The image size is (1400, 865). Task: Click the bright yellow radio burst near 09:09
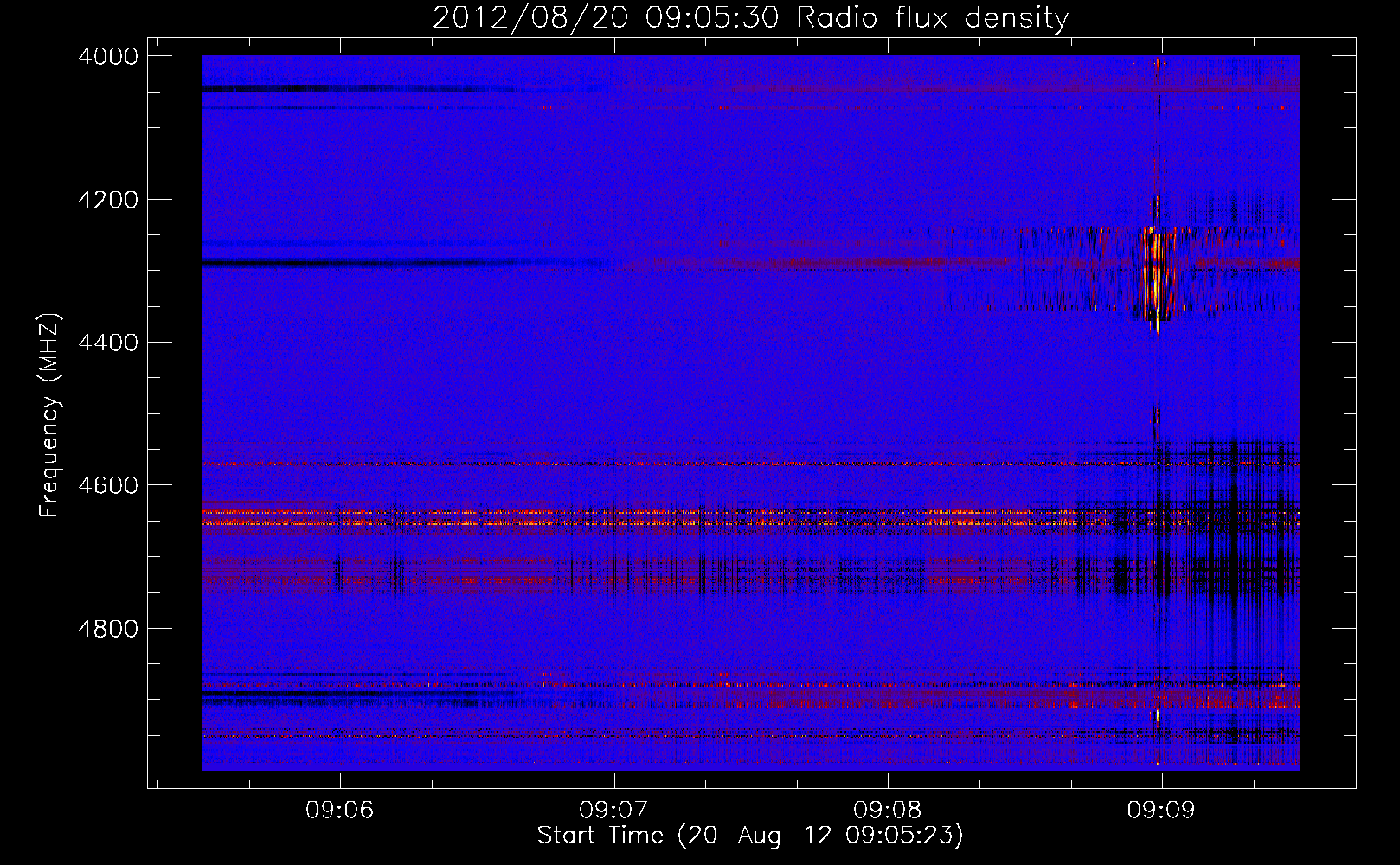tap(1156, 275)
